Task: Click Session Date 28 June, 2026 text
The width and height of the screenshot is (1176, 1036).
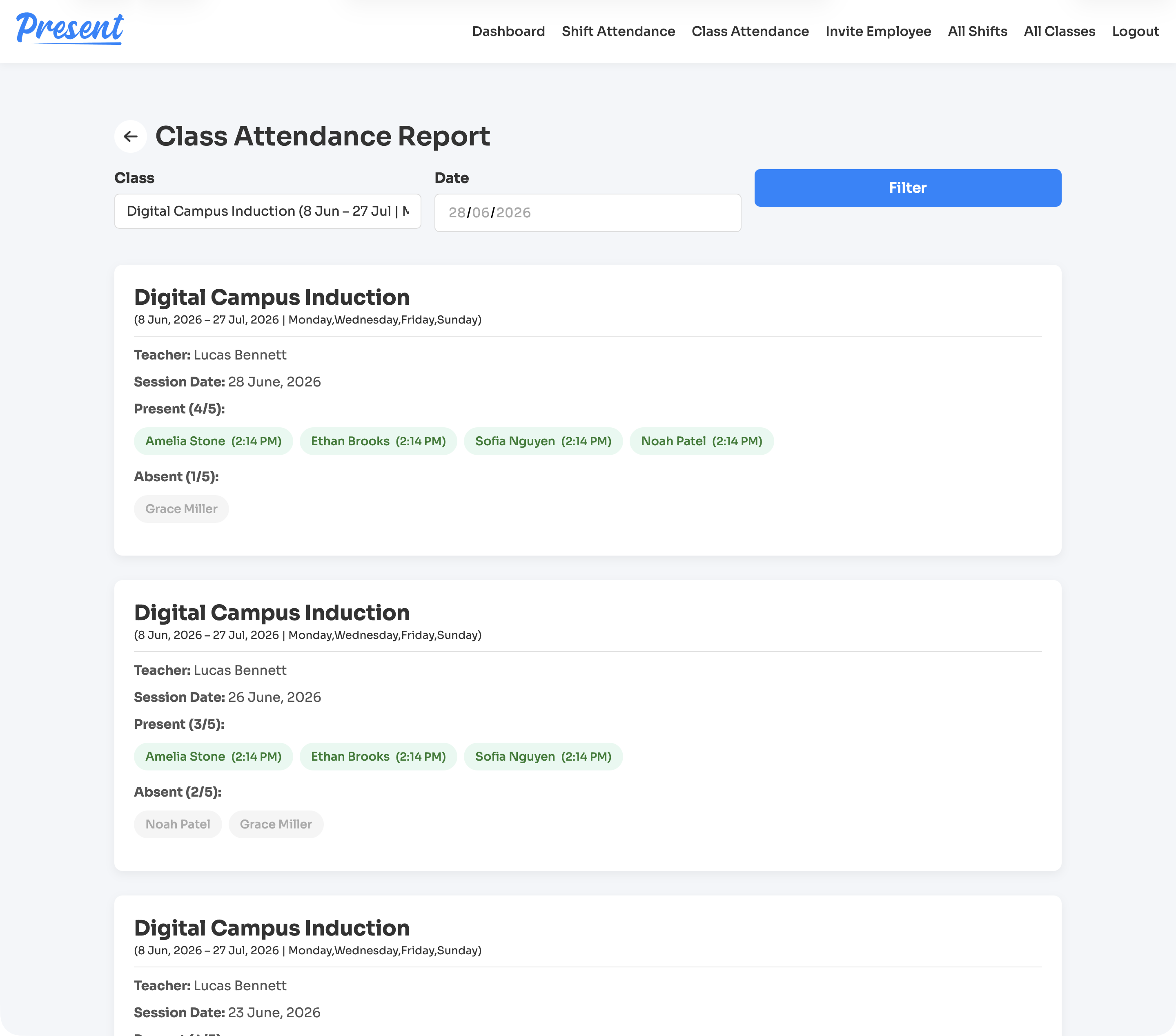Action: tap(227, 382)
